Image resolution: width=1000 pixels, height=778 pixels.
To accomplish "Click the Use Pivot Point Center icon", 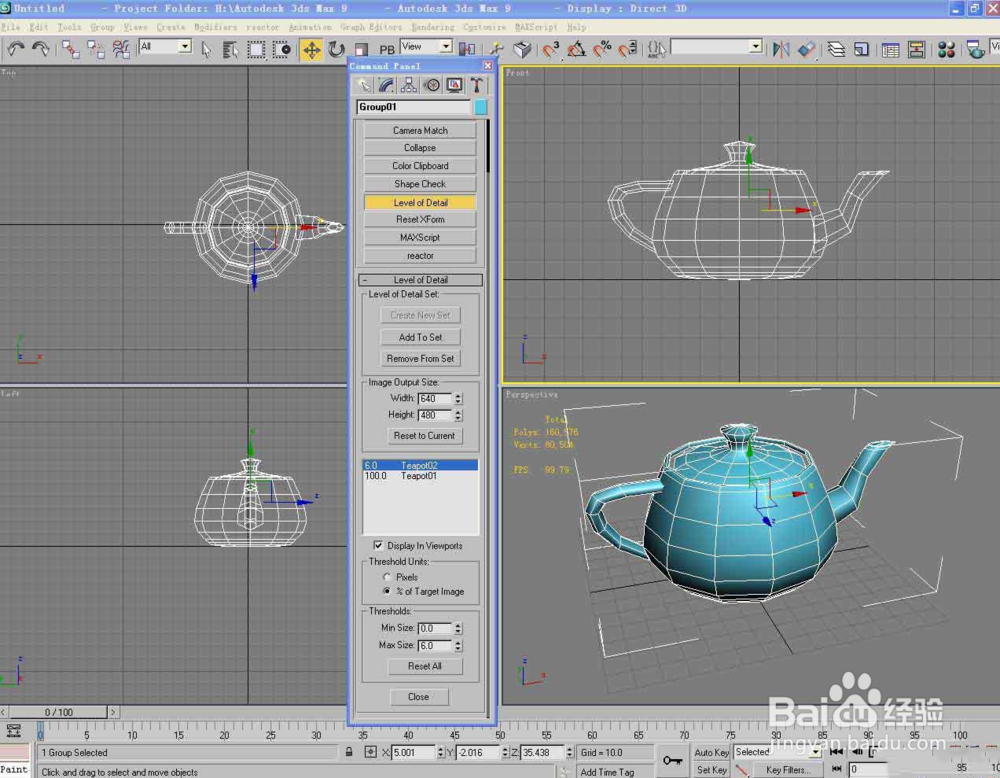I will (467, 49).
